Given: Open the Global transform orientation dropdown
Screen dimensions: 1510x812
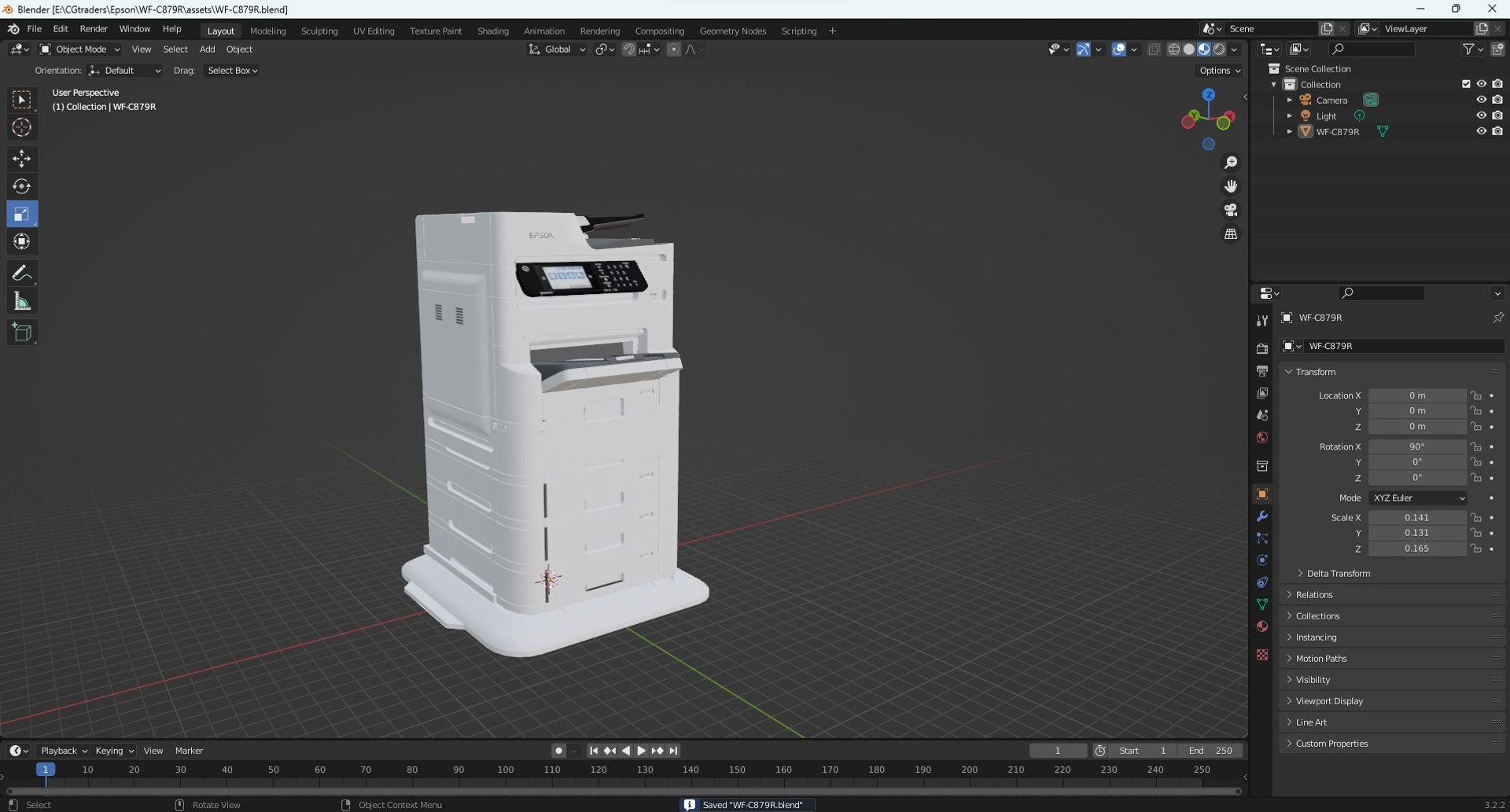Looking at the screenshot, I should 557,50.
